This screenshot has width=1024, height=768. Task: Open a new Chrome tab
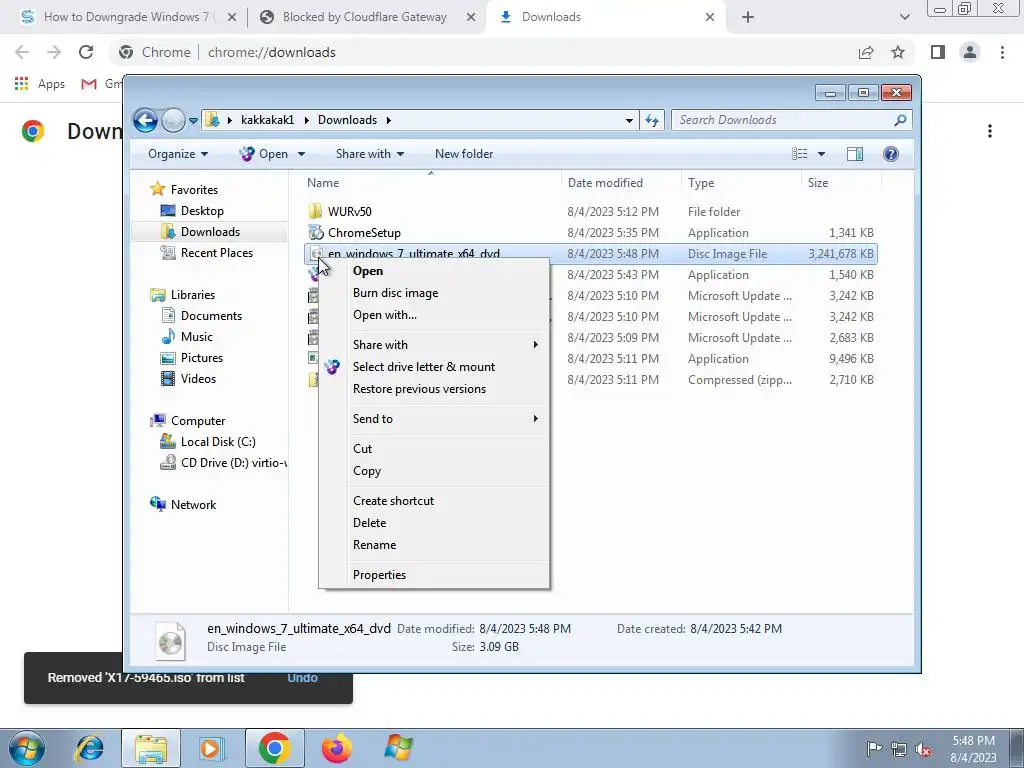pos(748,17)
